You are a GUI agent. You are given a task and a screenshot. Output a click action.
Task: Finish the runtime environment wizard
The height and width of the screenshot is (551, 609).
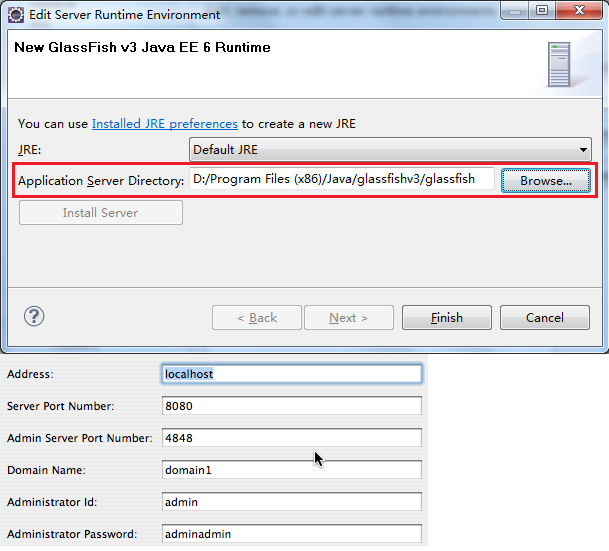point(447,318)
